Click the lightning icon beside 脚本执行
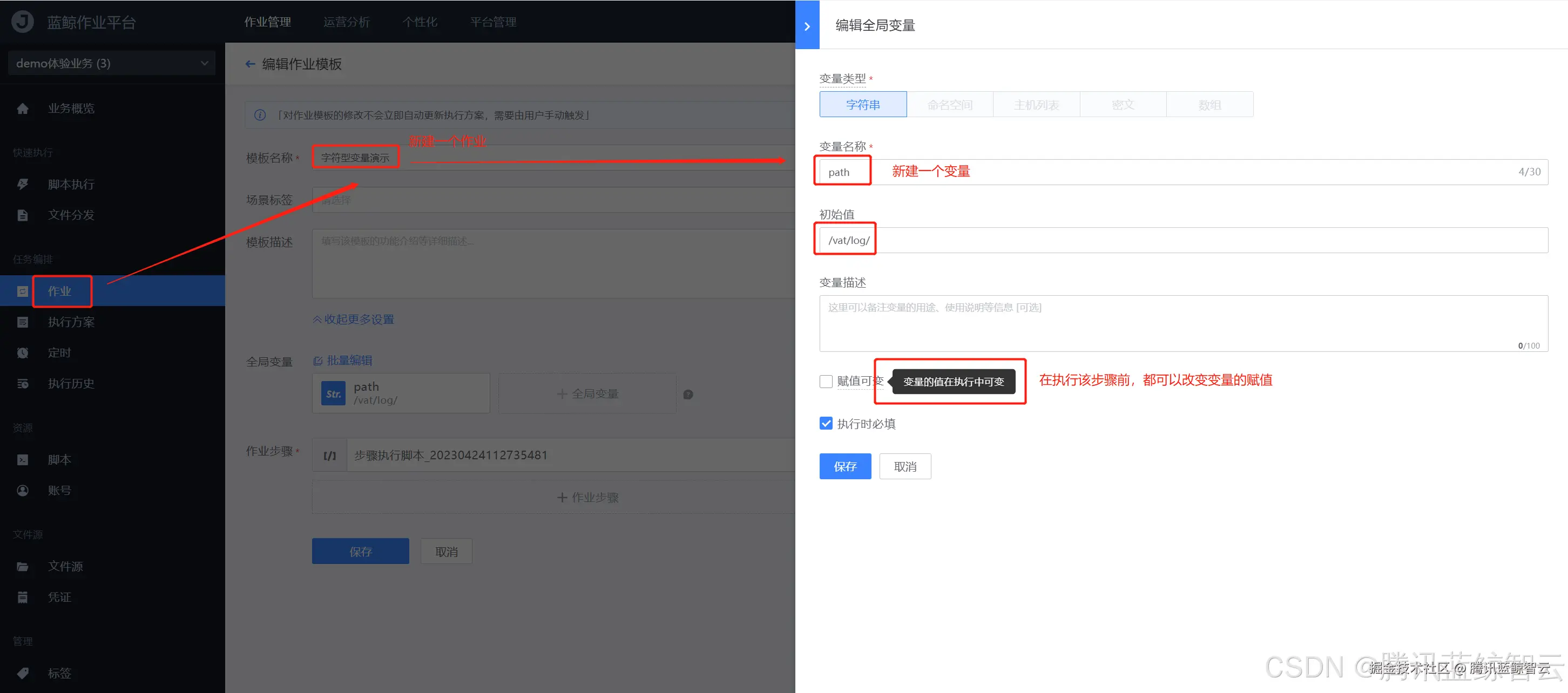Viewport: 1568px width, 693px height. pos(23,185)
